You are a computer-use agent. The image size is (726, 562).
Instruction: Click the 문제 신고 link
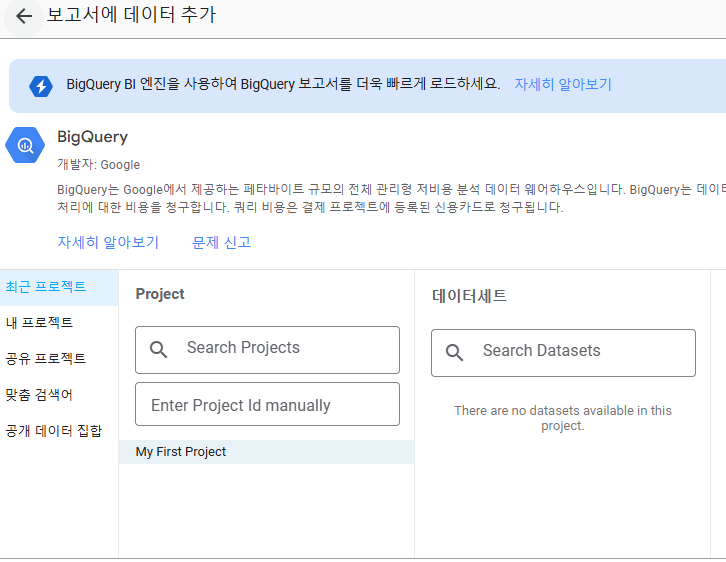221,242
